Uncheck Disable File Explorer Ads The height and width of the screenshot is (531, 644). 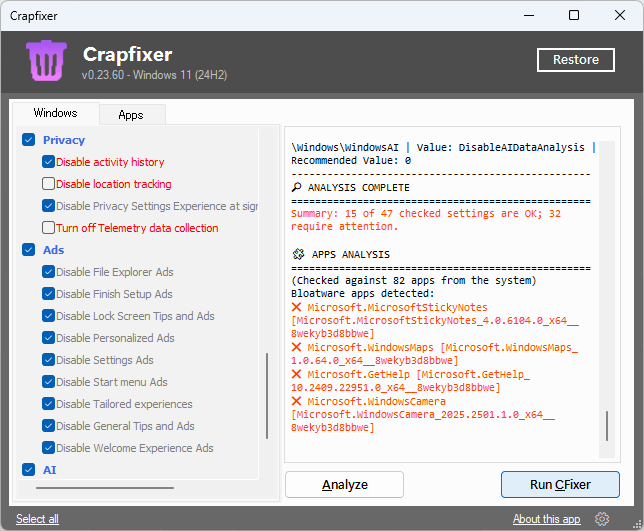coord(48,271)
